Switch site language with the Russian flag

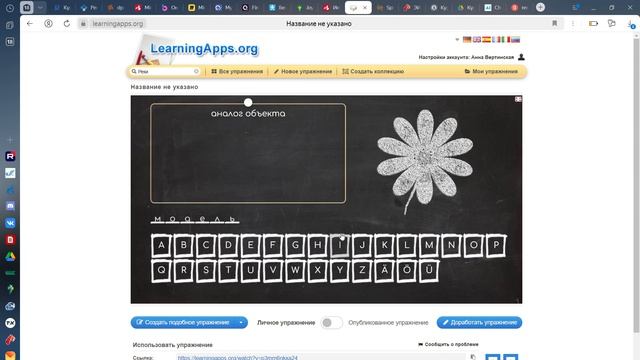click(516, 40)
